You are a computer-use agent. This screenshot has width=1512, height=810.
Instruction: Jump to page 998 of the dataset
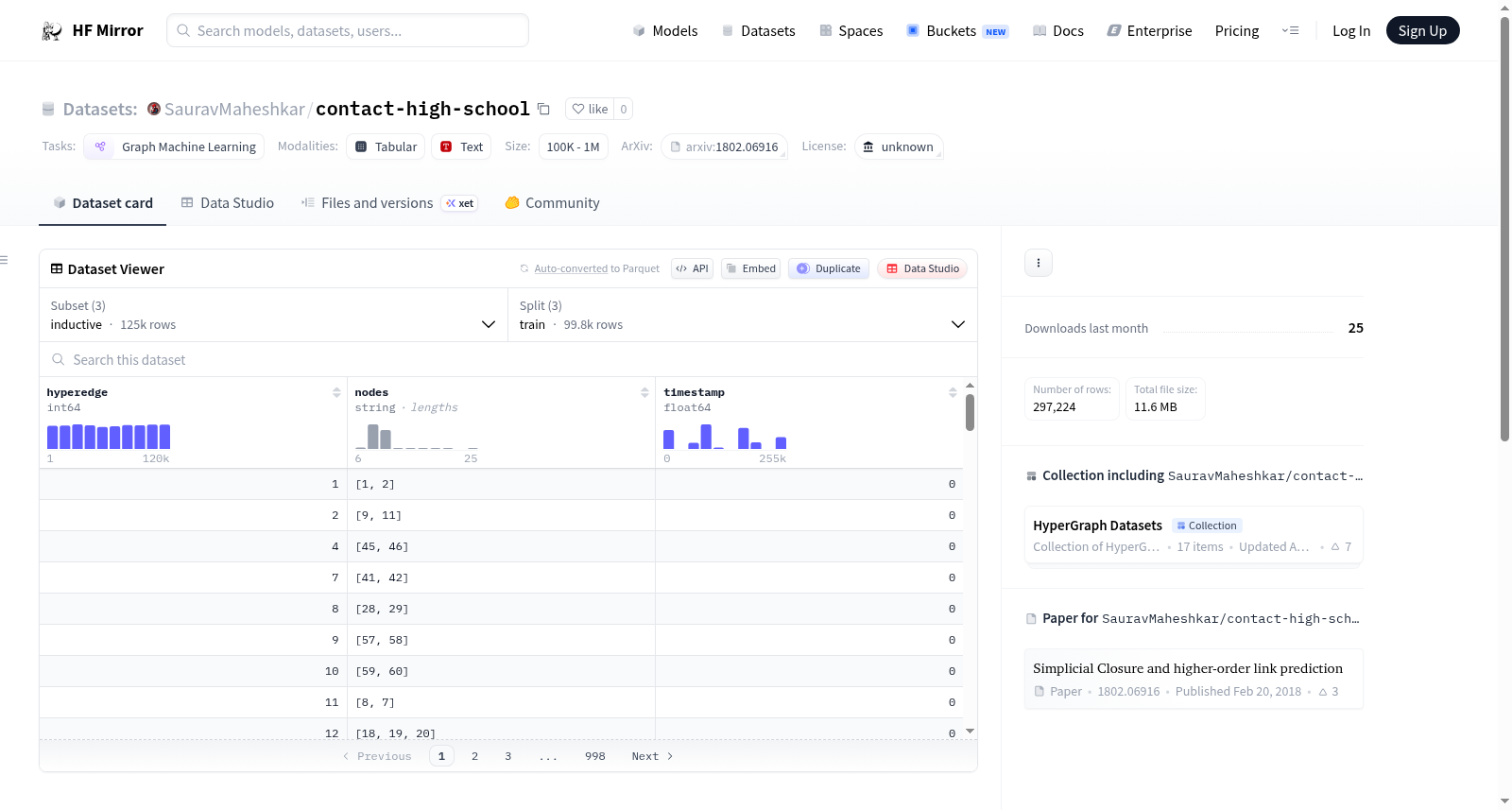point(595,756)
